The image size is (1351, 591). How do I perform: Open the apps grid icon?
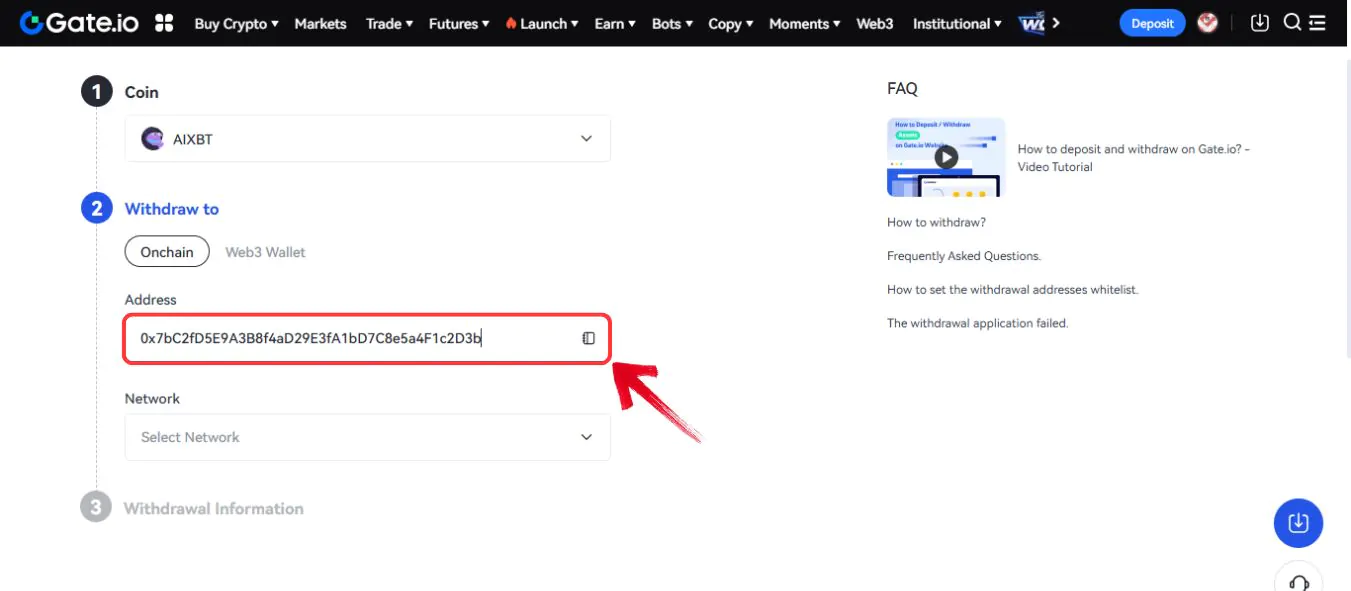coord(164,23)
